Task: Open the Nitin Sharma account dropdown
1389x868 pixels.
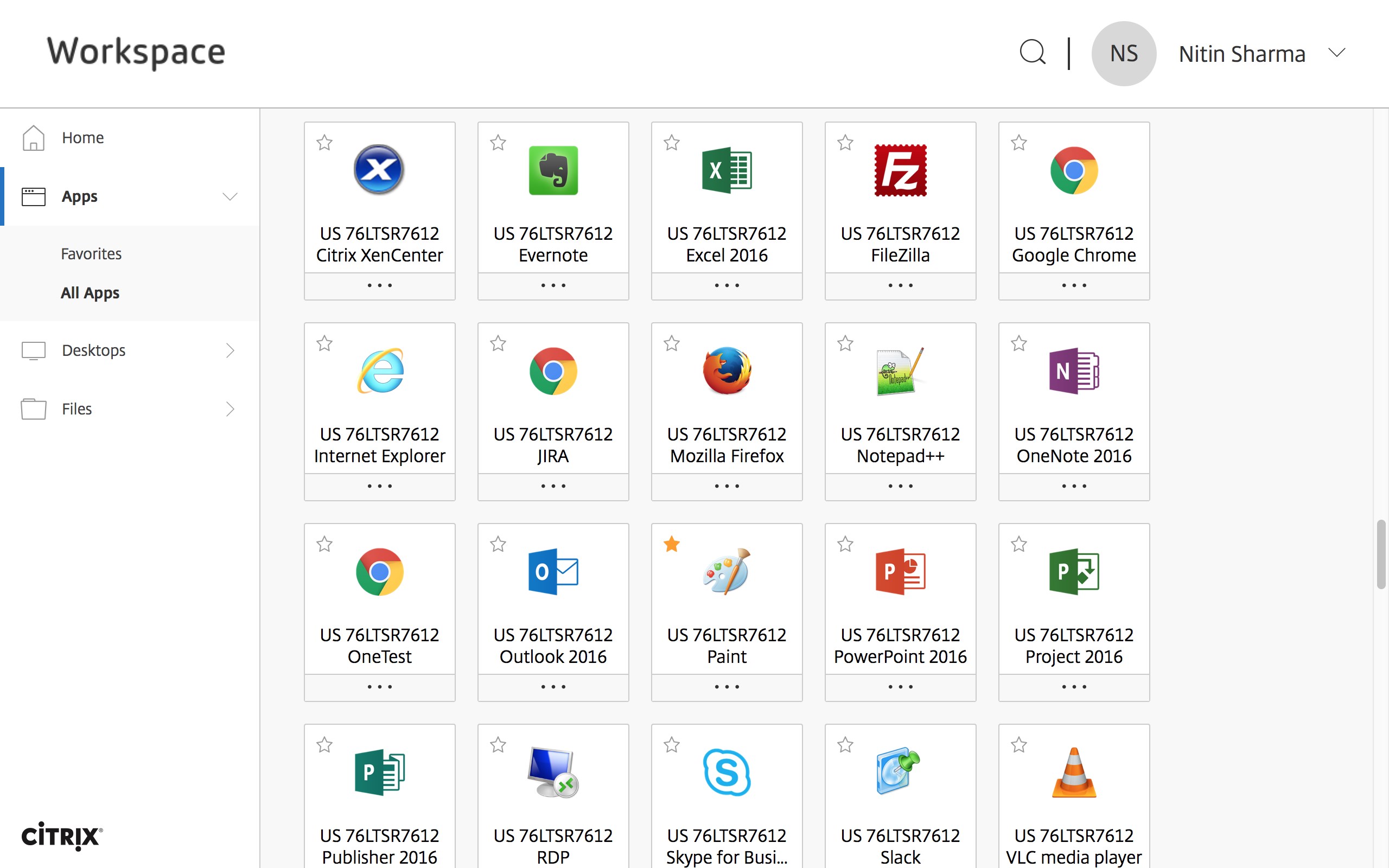Action: tap(1337, 53)
